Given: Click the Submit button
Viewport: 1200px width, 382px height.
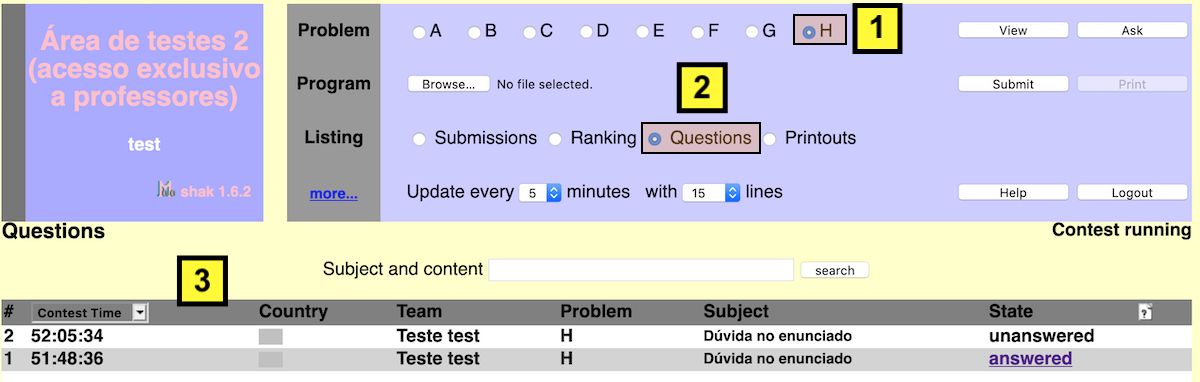Looking at the screenshot, I should (1013, 84).
